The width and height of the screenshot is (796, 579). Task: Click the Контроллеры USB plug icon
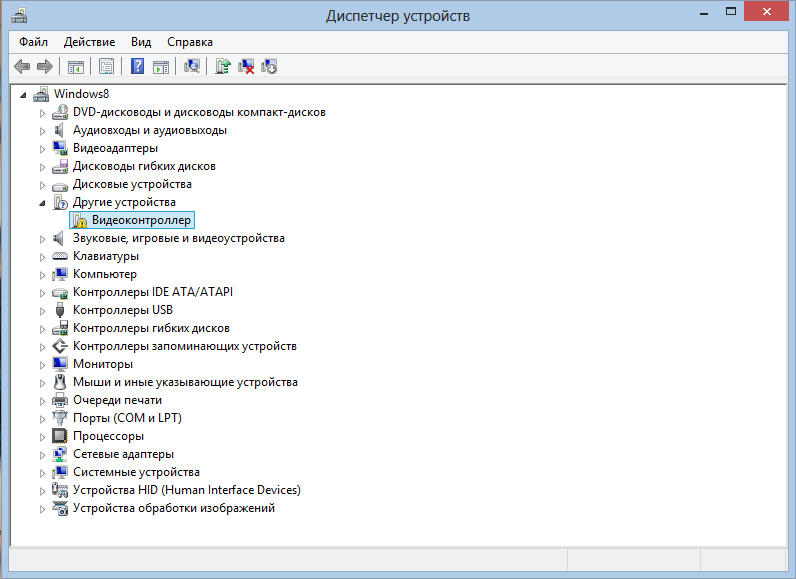point(60,310)
